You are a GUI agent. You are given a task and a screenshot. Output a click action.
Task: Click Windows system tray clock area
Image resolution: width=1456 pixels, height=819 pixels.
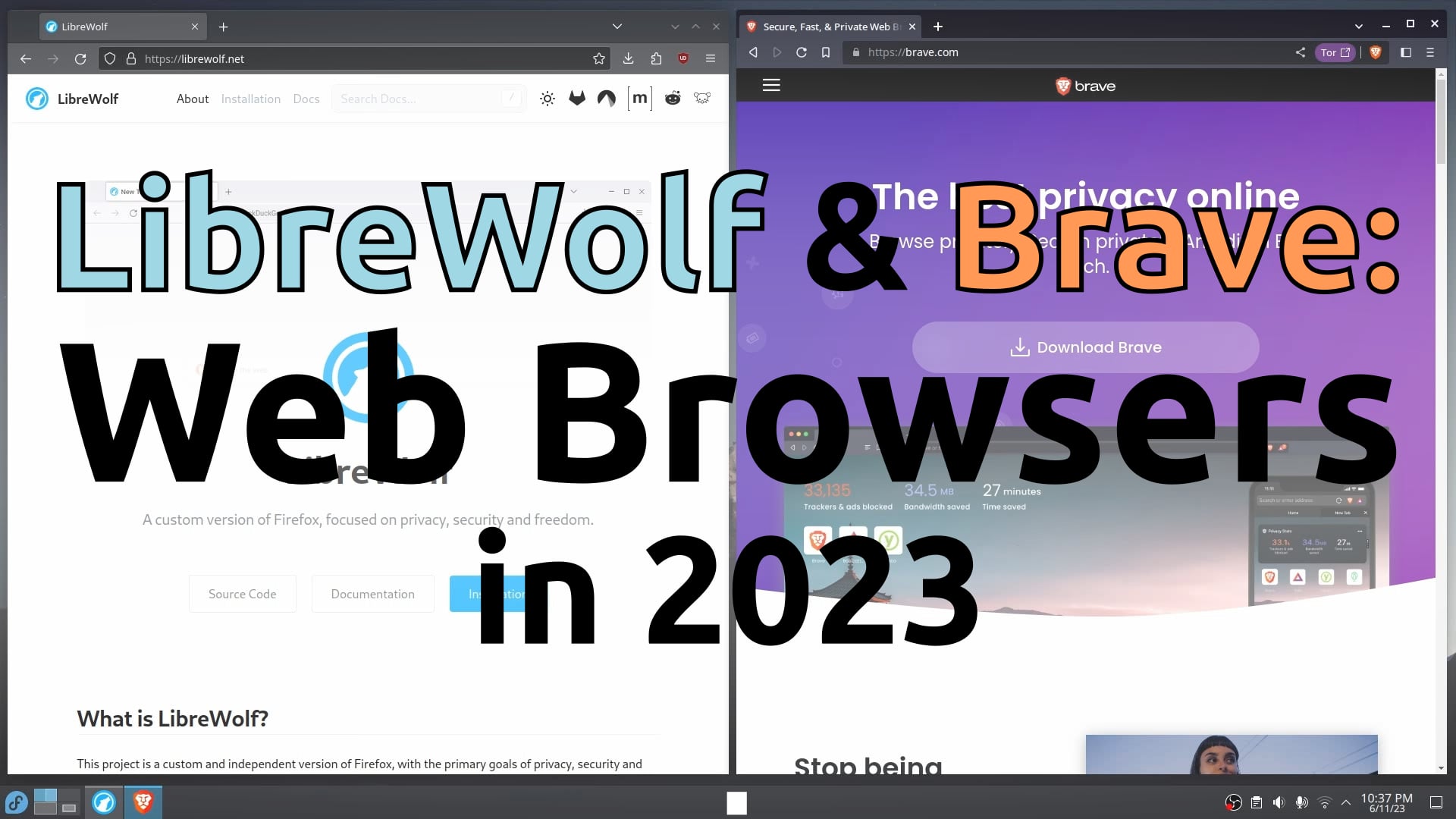coord(1381,801)
